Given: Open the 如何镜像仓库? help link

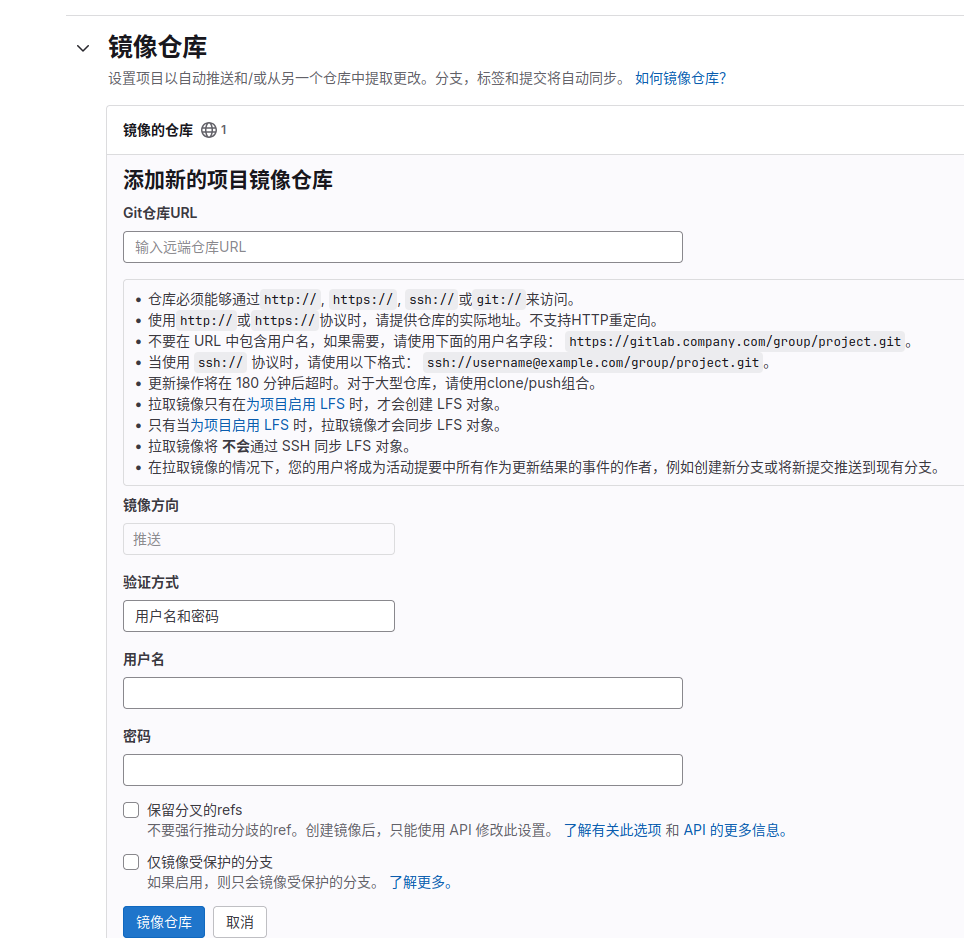Looking at the screenshot, I should [x=680, y=78].
